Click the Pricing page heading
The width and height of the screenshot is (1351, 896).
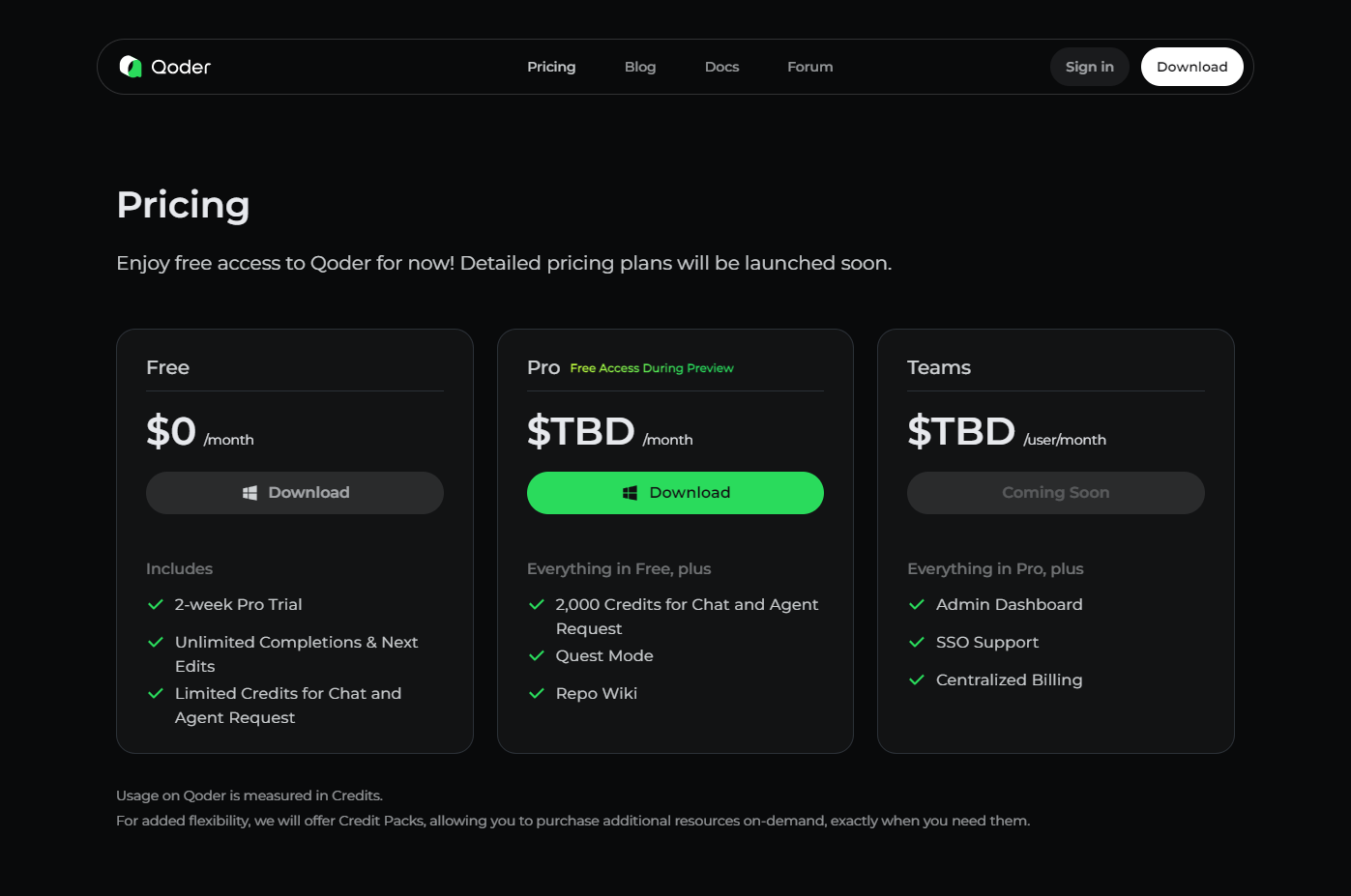(x=183, y=205)
